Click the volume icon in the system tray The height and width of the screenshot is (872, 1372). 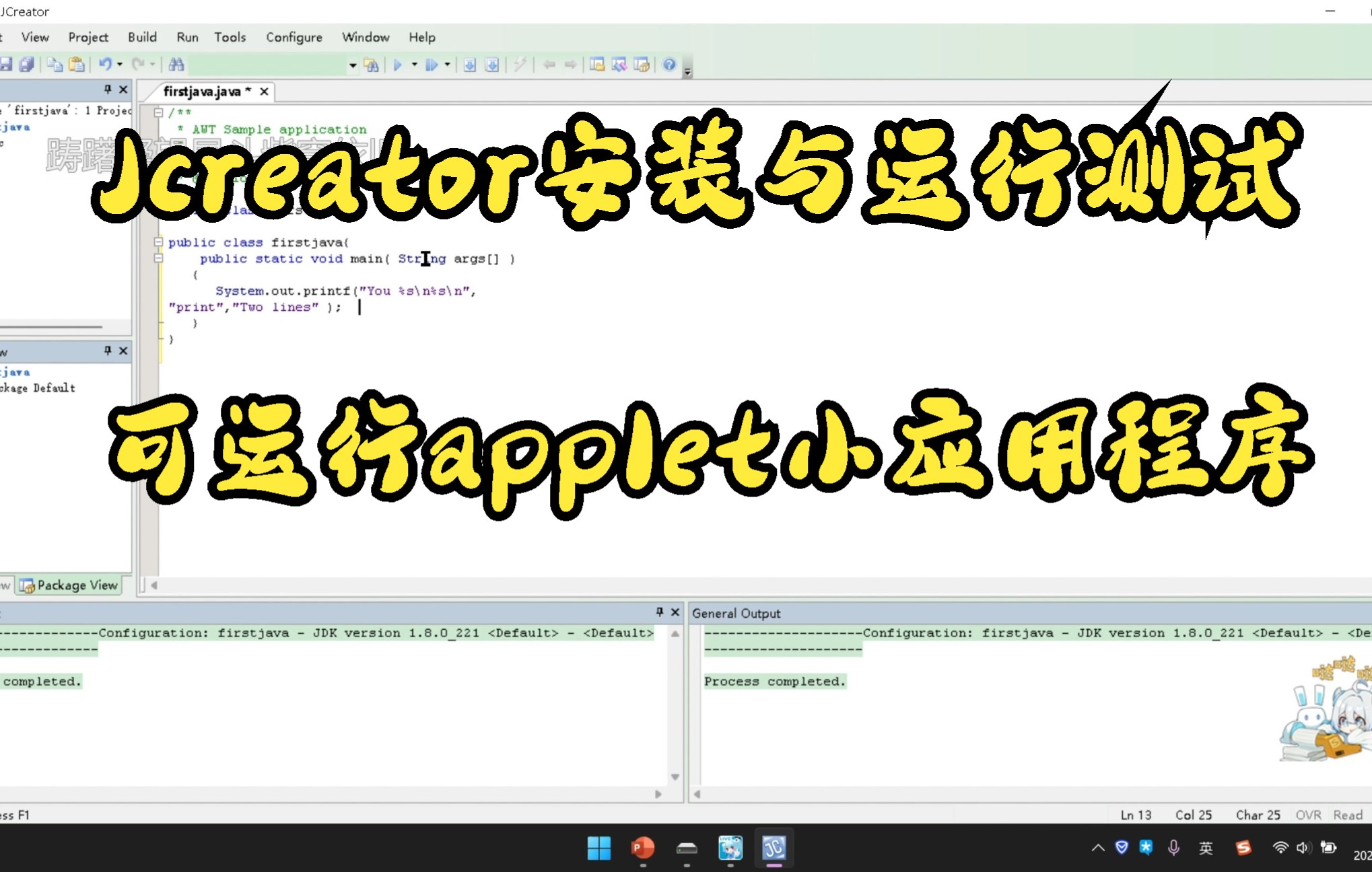point(1303,848)
